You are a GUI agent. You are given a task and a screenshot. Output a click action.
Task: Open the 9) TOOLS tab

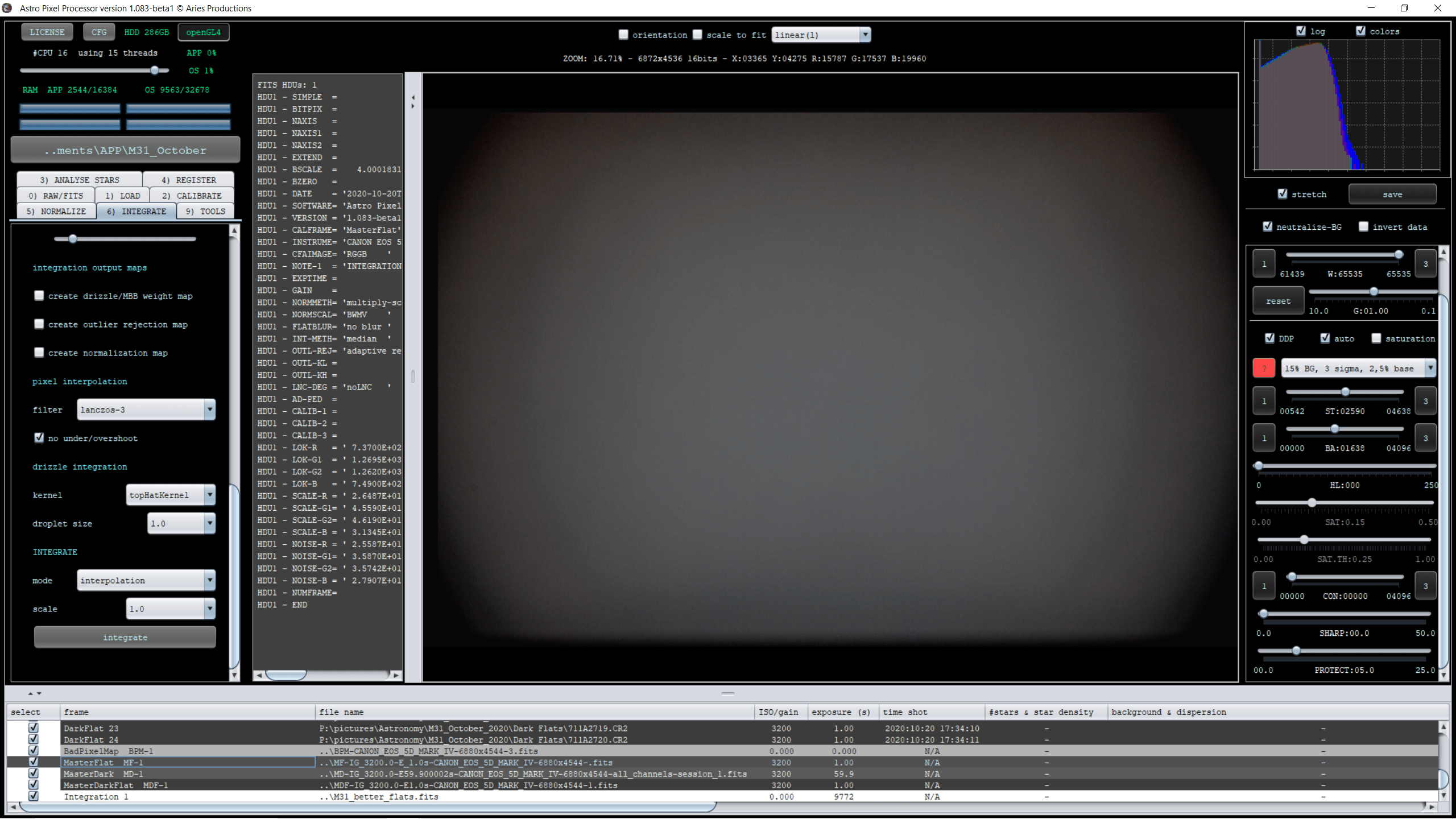tap(205, 211)
